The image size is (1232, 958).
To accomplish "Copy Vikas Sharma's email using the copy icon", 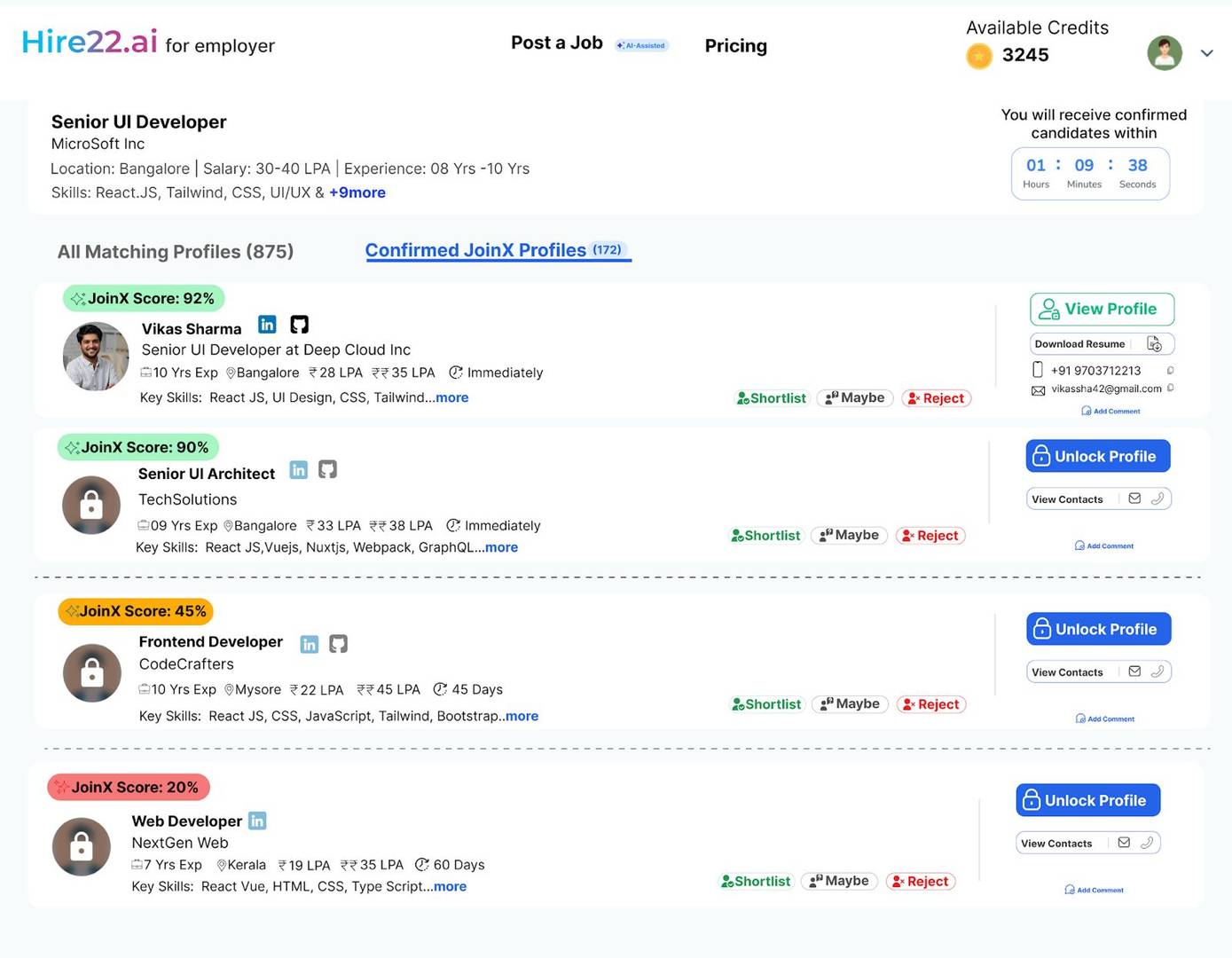I will click(1173, 389).
